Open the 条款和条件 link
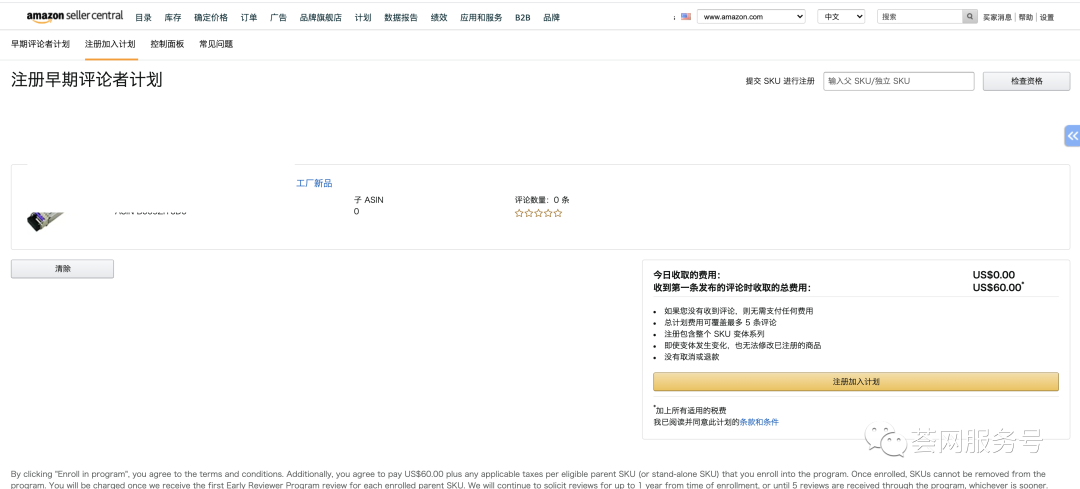 pyautogui.click(x=758, y=422)
